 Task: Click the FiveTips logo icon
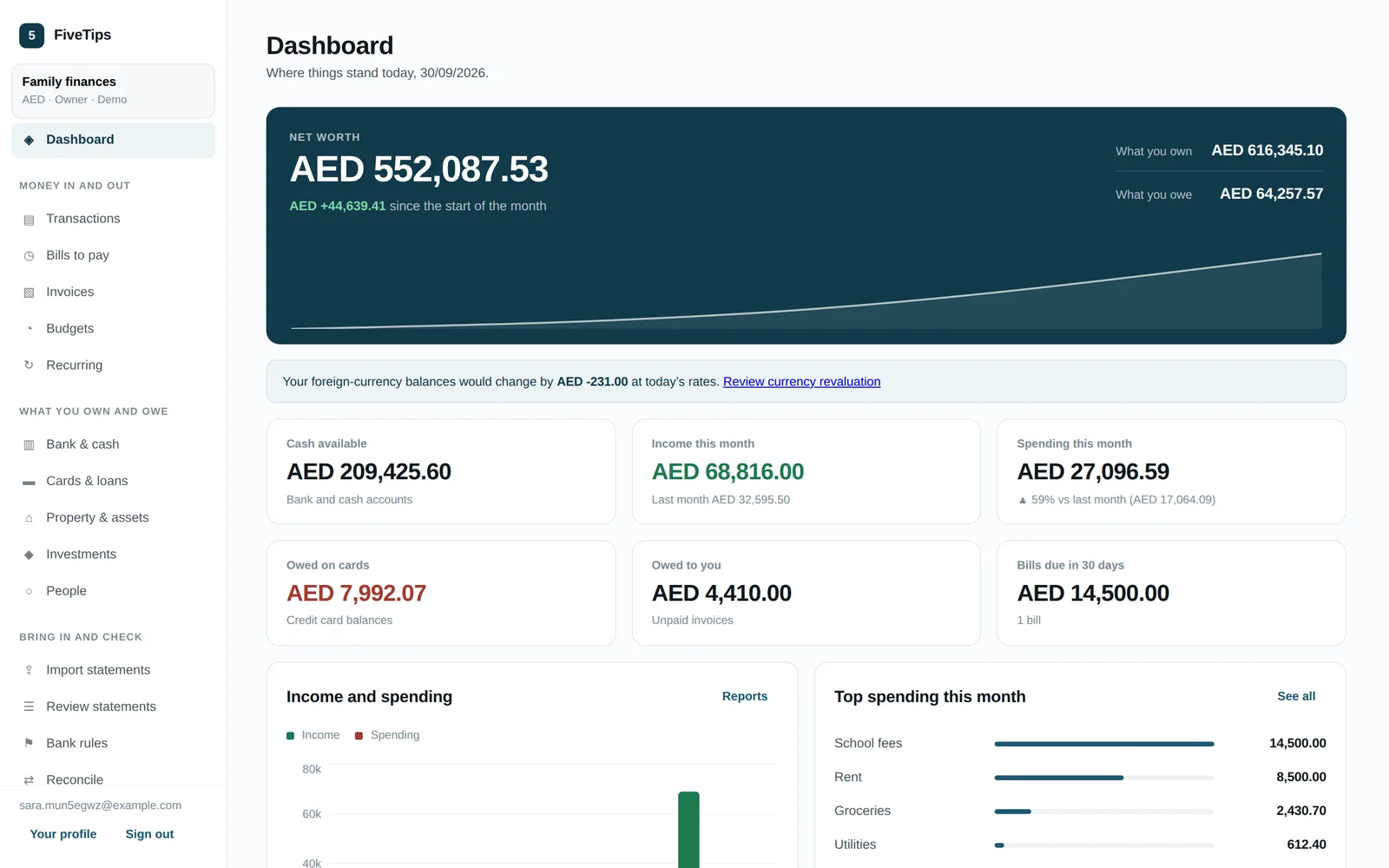31,36
